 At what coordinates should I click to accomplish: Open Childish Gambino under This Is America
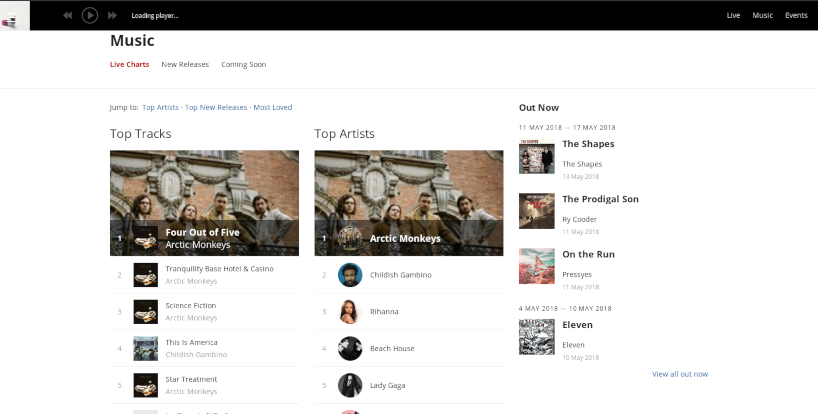point(196,355)
